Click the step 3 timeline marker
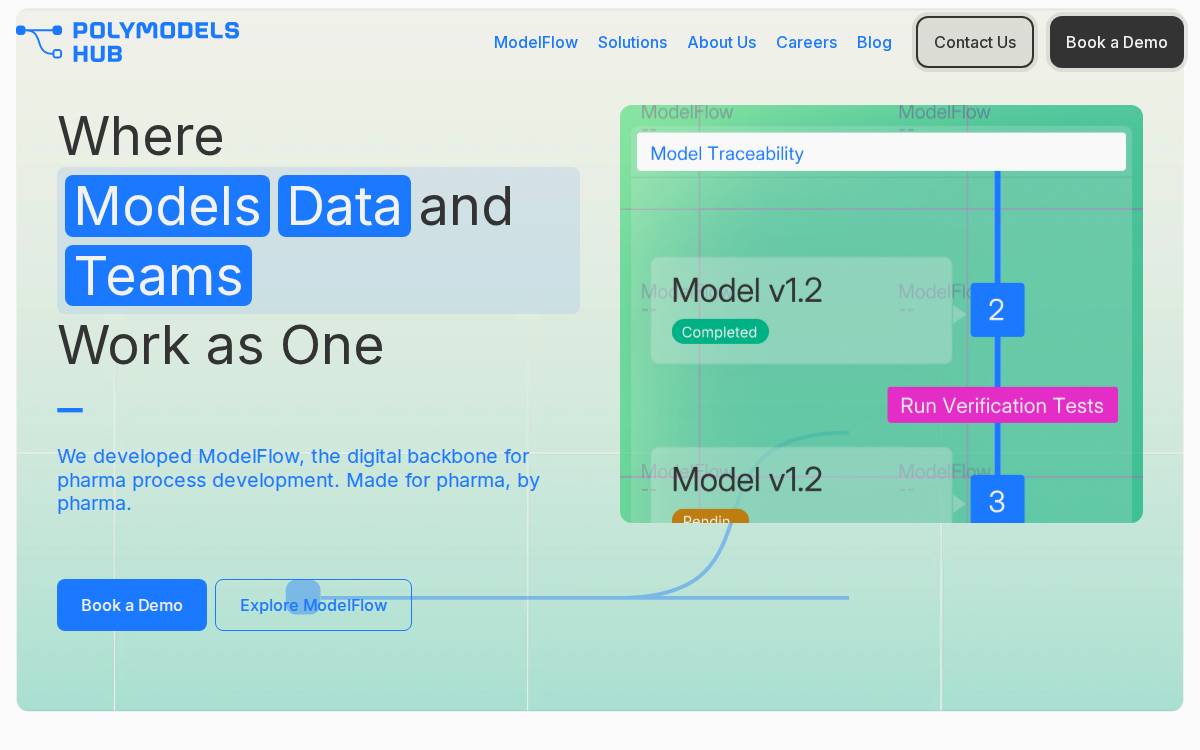The height and width of the screenshot is (750, 1200). pos(997,499)
